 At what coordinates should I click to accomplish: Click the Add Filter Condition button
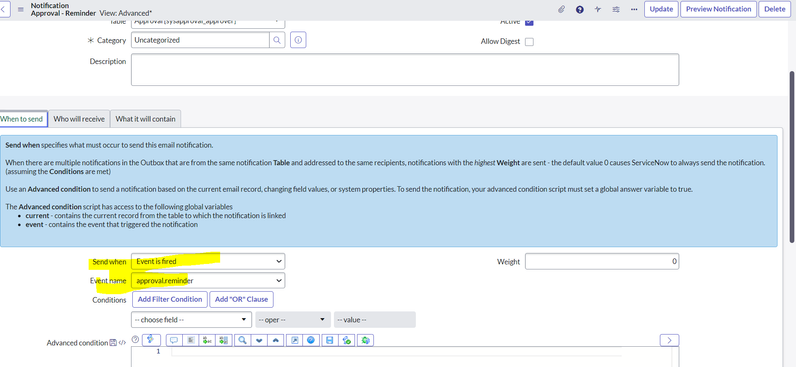[x=170, y=299]
